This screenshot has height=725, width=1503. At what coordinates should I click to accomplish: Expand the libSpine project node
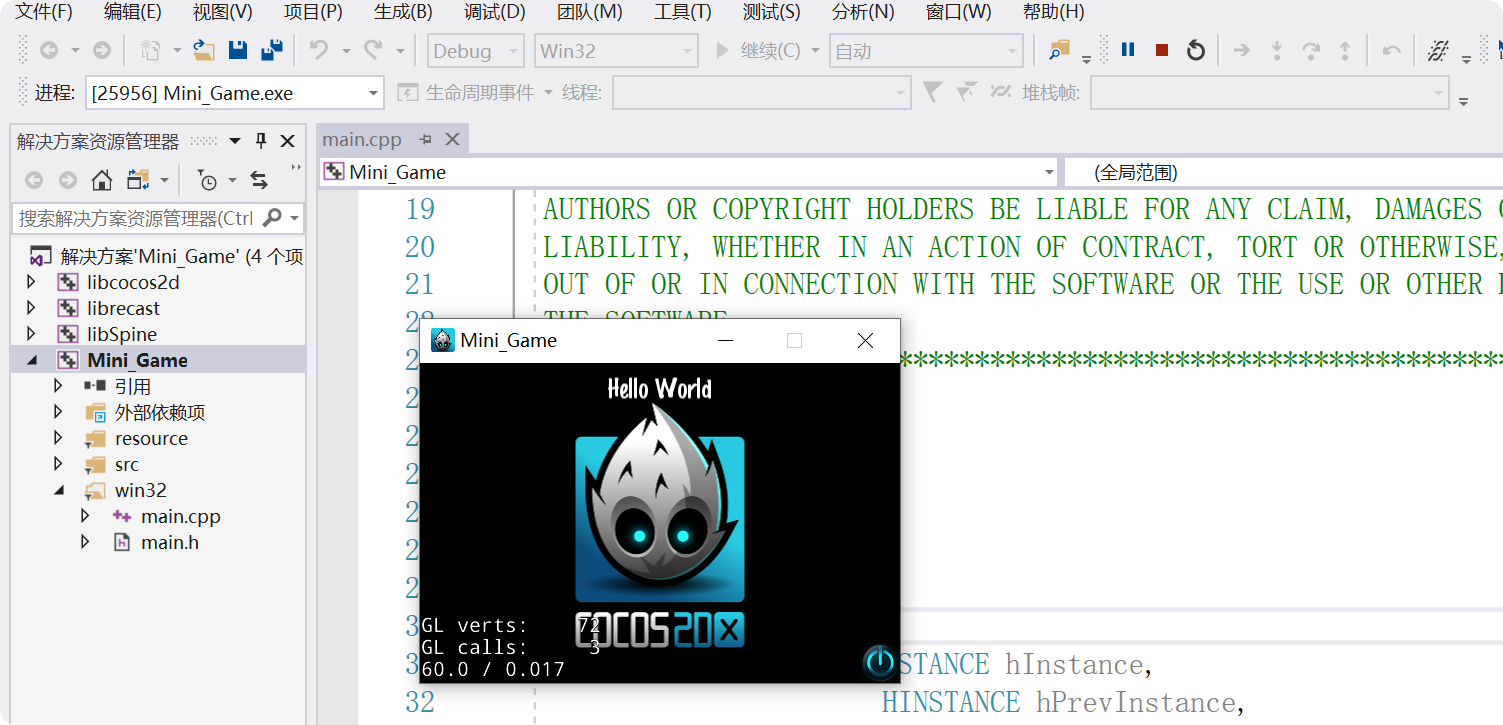[31, 334]
